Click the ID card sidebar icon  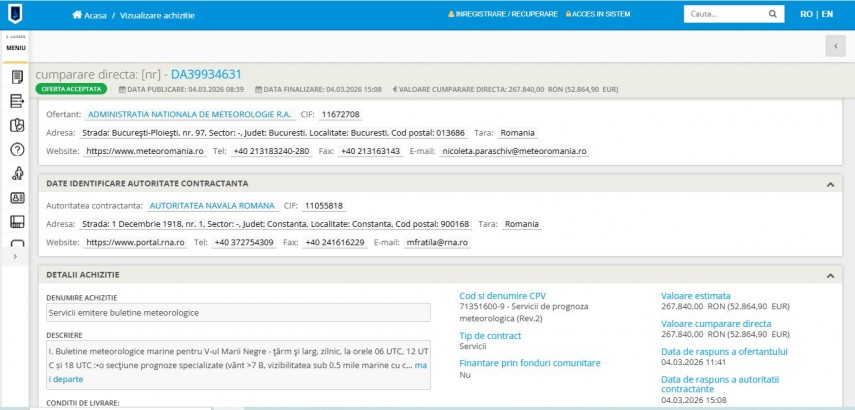(17, 198)
